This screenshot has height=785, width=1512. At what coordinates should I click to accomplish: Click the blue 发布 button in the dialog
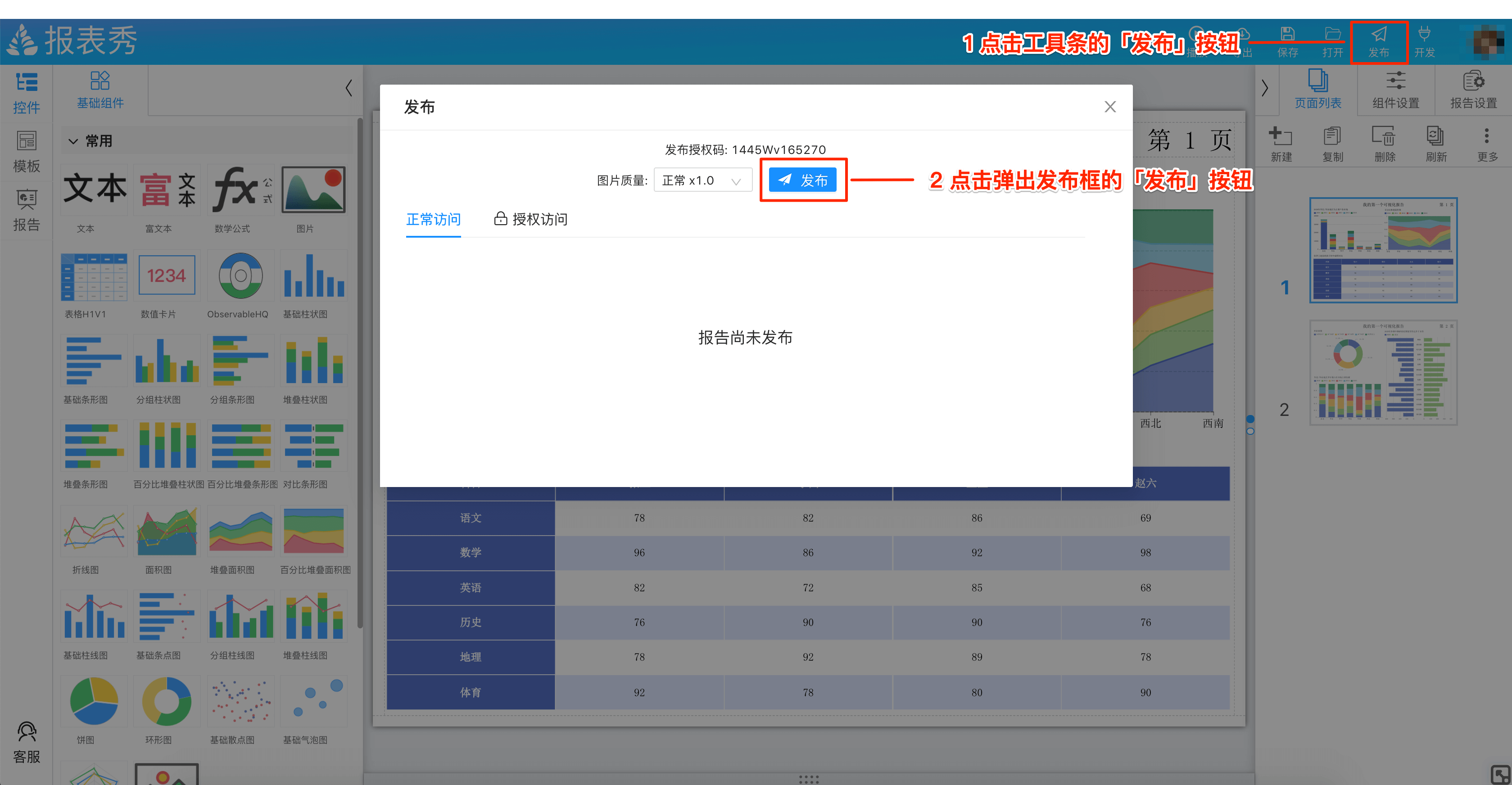[x=802, y=180]
